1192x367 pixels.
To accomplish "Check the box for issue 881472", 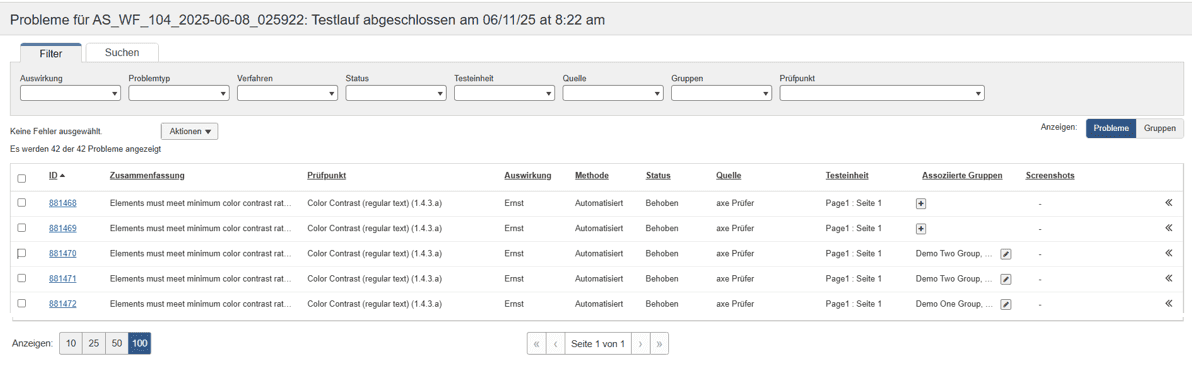I will click(x=22, y=303).
